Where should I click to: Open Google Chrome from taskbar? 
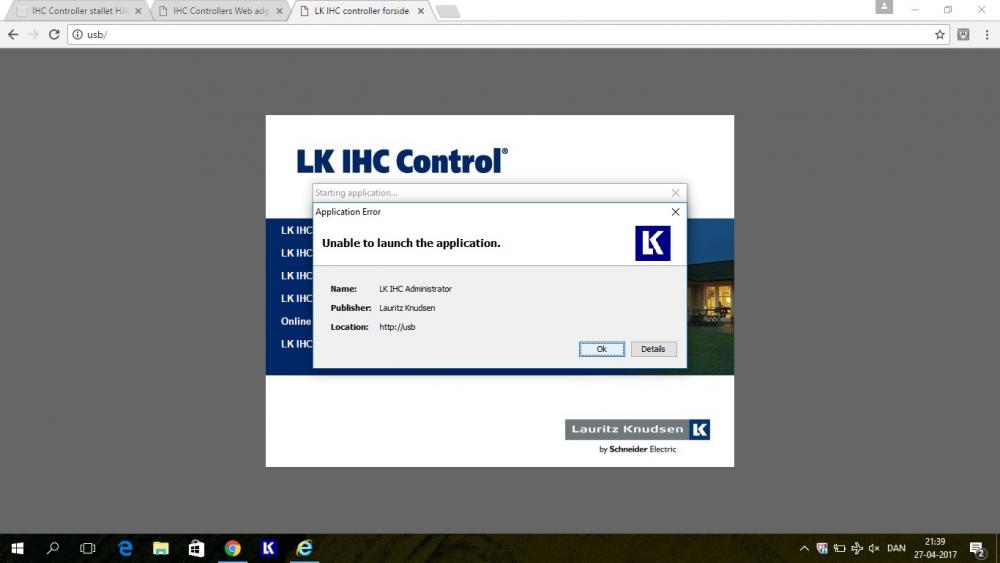click(x=232, y=548)
